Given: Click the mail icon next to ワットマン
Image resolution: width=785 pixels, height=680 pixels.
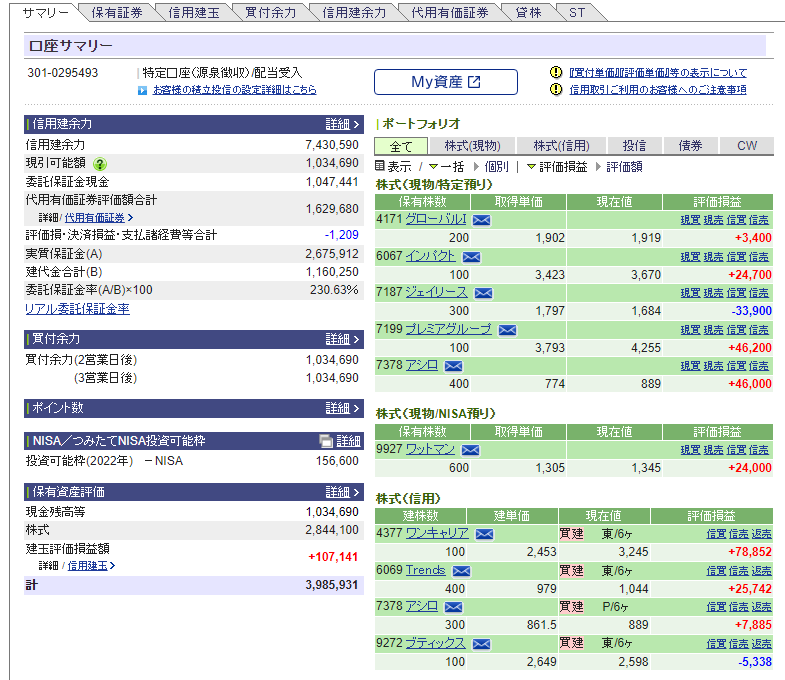Looking at the screenshot, I should (470, 450).
